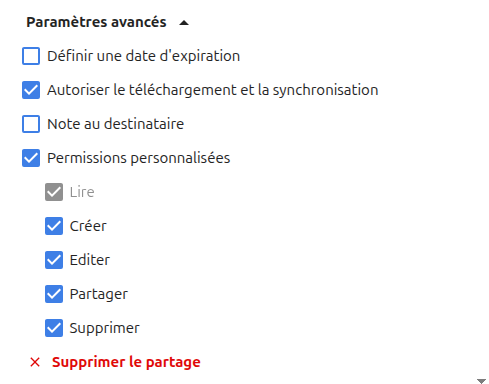The width and height of the screenshot is (489, 384).
Task: Enable the Définir une date d'expiration checkbox
Action: [x=31, y=56]
